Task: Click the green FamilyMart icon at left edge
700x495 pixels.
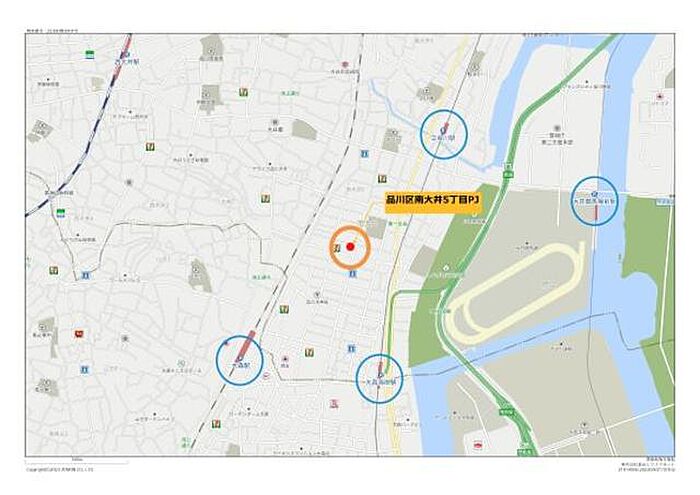Action: pos(61,212)
